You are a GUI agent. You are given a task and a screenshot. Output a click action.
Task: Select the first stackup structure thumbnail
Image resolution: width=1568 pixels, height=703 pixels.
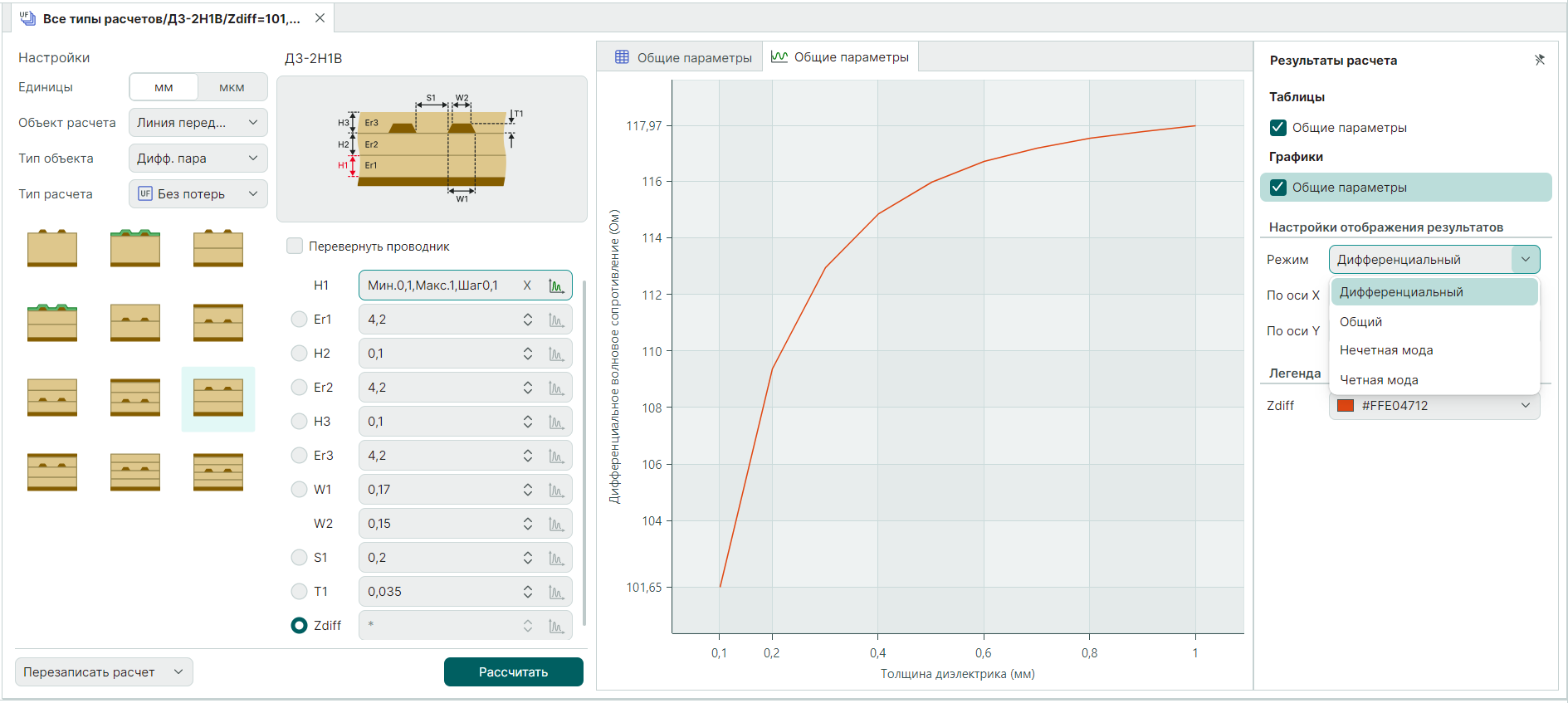click(x=52, y=248)
